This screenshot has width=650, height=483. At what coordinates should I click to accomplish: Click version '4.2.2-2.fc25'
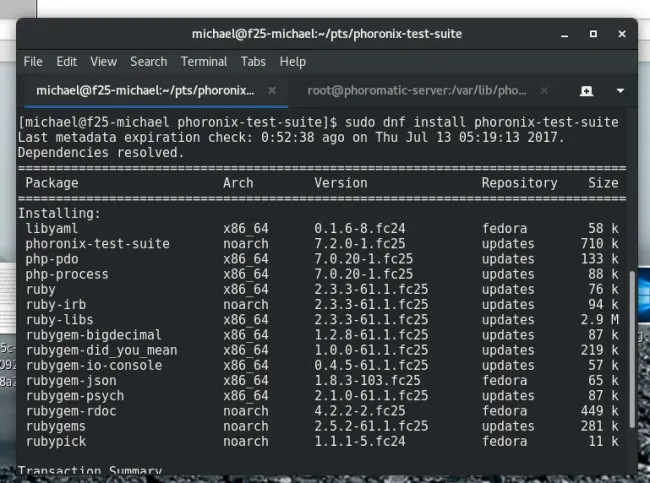coord(359,411)
